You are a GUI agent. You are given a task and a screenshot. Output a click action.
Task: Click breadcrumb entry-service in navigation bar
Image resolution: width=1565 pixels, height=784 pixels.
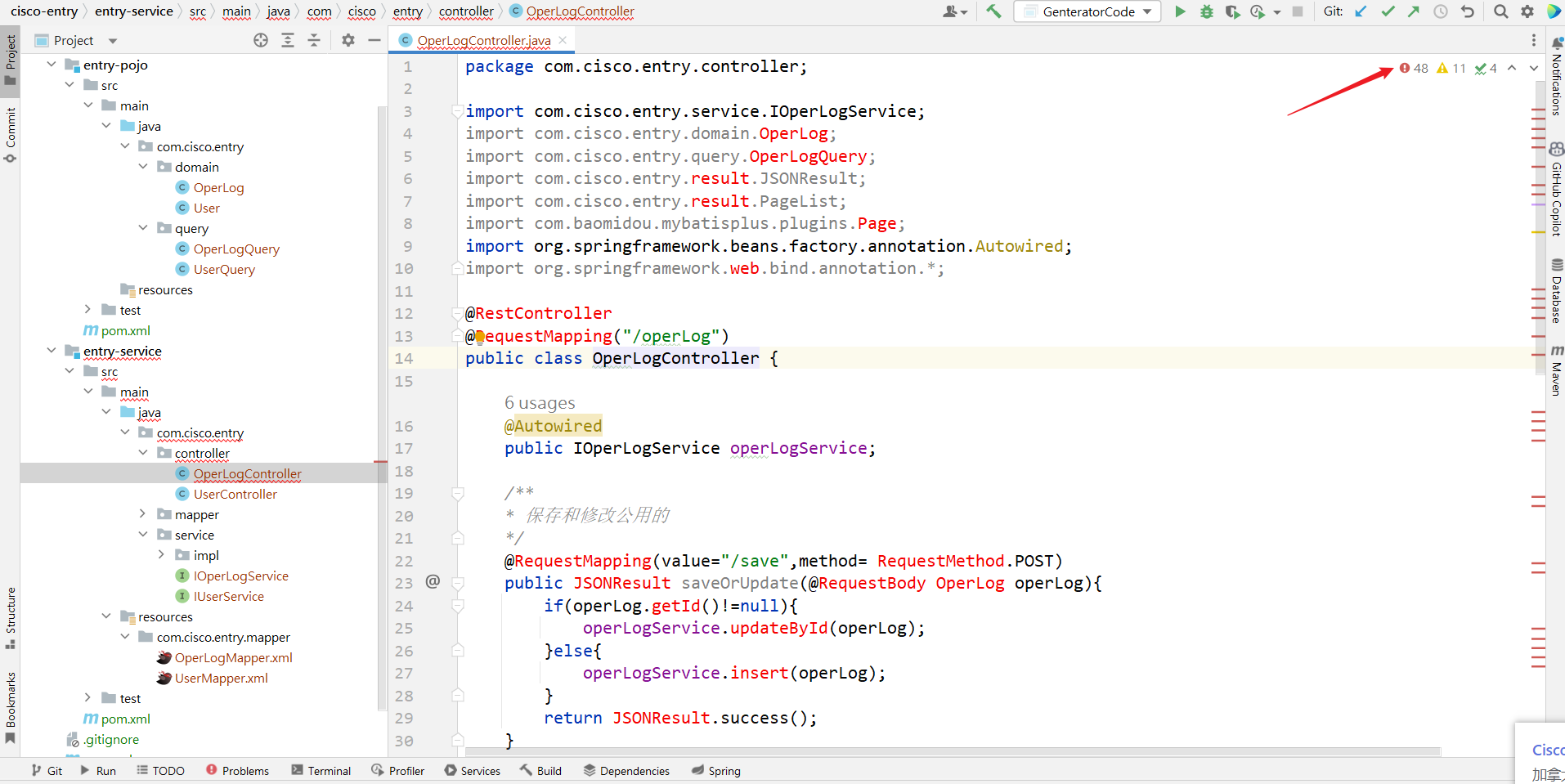(134, 11)
